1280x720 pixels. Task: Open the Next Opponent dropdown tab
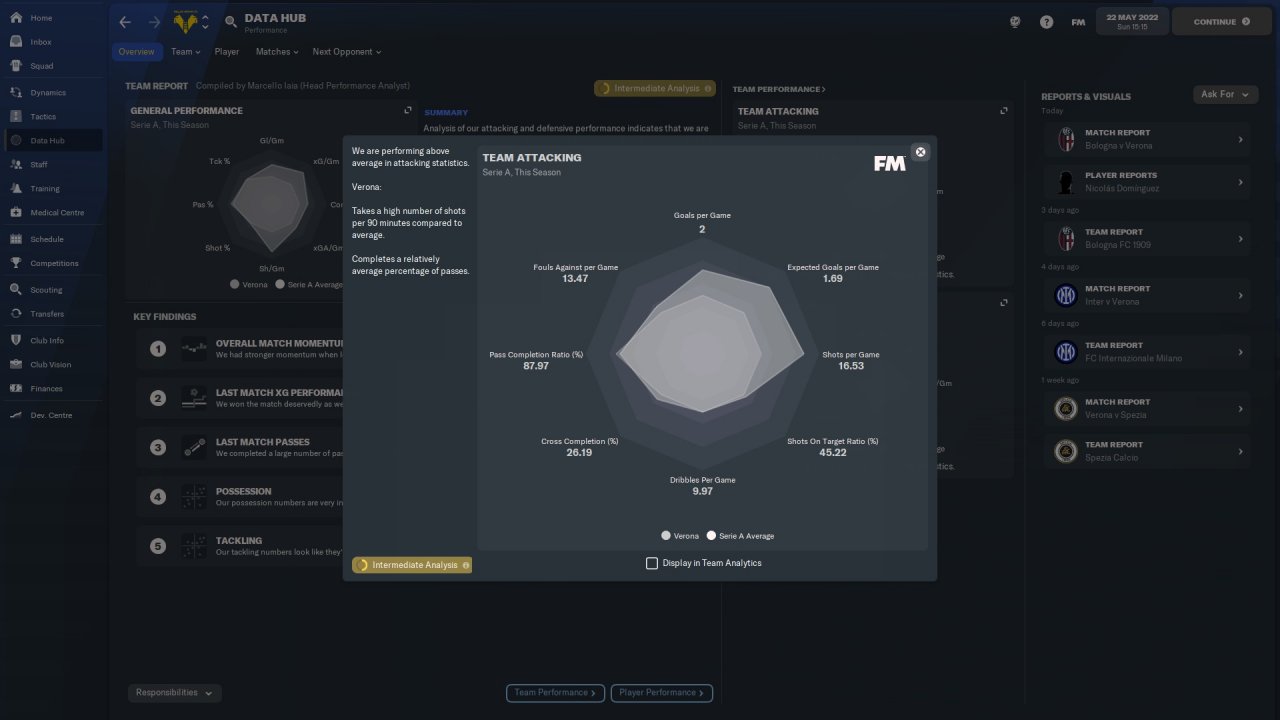(x=346, y=52)
